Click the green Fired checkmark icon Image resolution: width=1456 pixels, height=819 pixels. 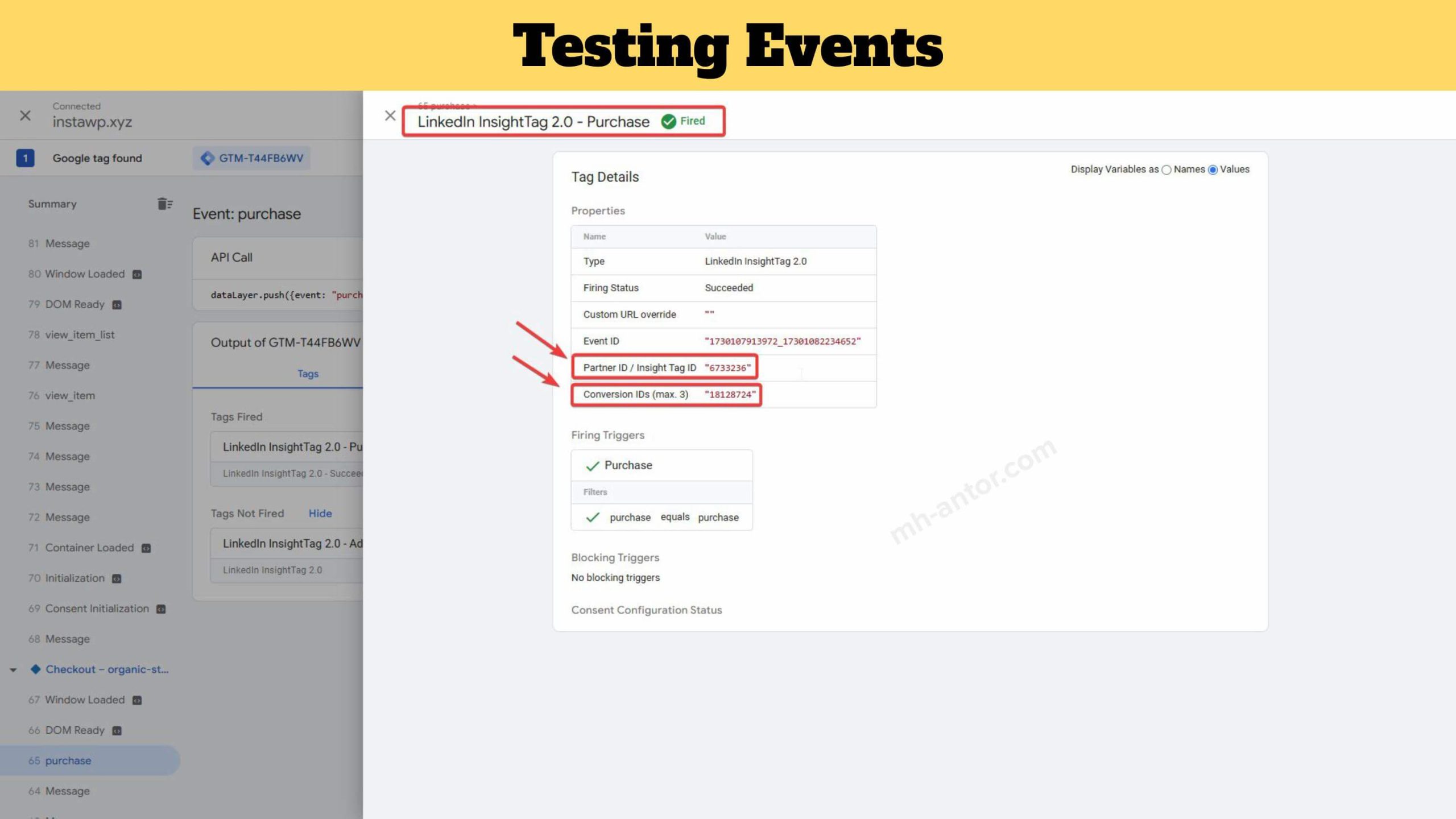tap(668, 121)
